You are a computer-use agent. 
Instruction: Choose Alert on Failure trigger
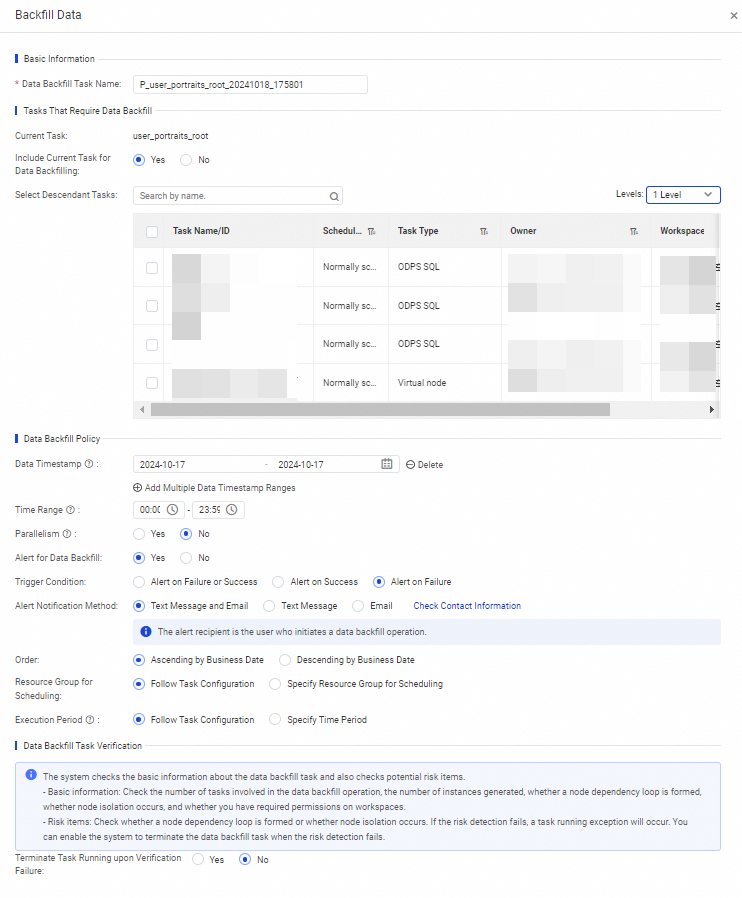378,582
